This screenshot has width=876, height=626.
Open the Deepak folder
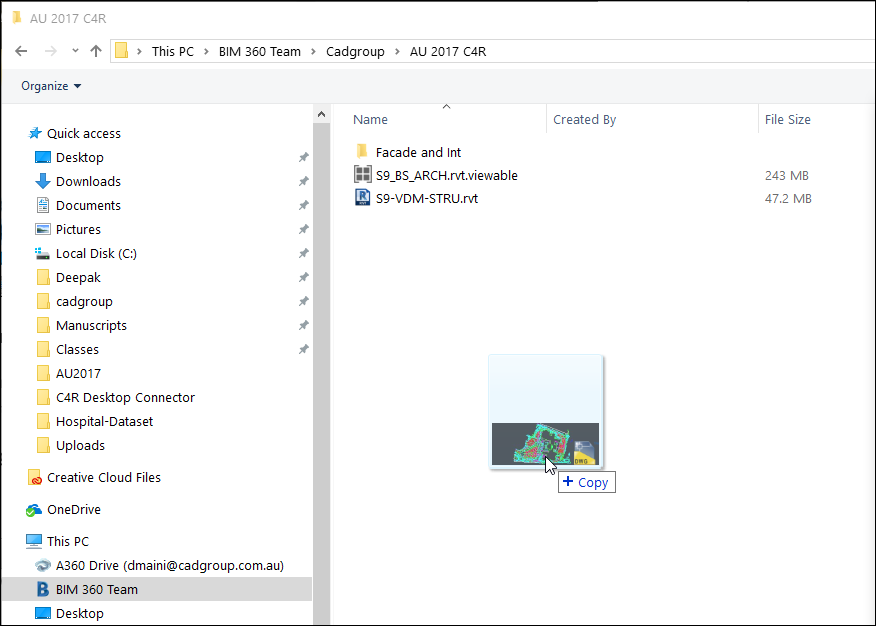78,278
